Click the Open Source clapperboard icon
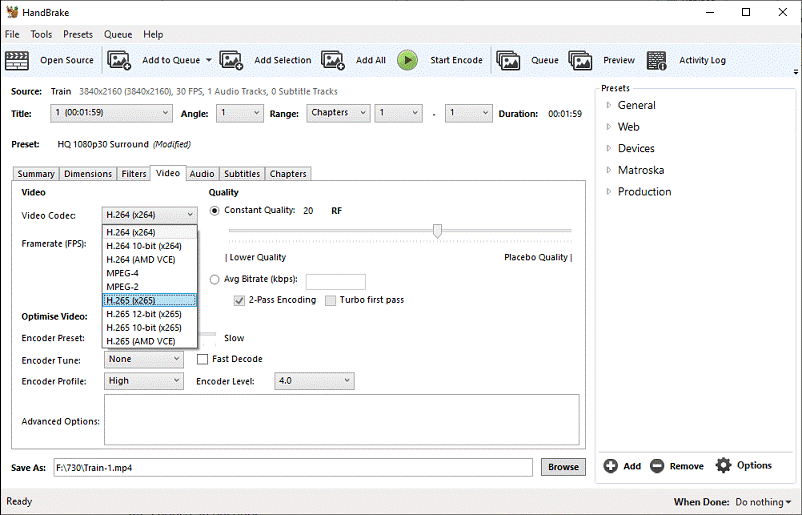 point(17,60)
